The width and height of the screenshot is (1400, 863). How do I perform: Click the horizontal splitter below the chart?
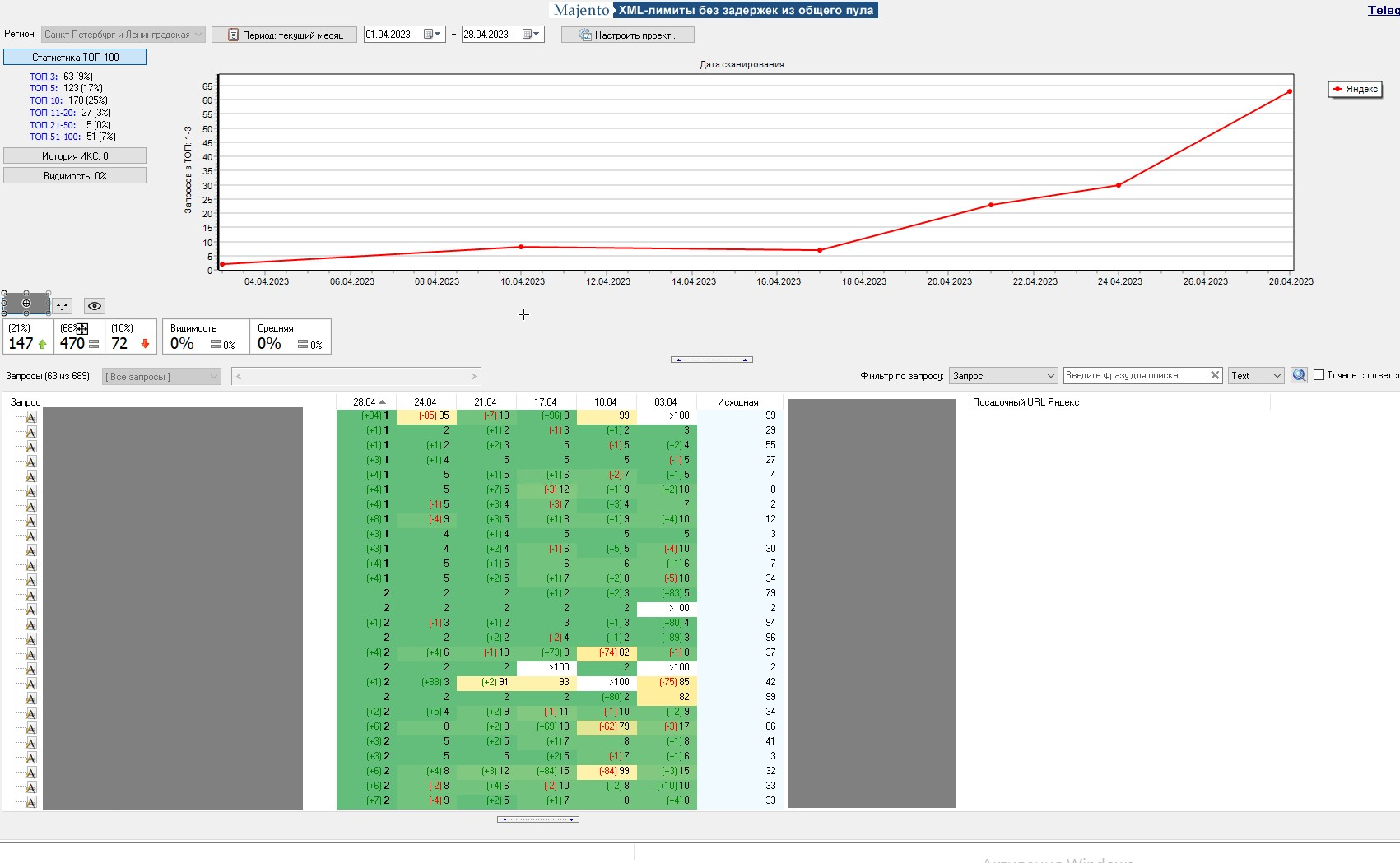[712, 360]
